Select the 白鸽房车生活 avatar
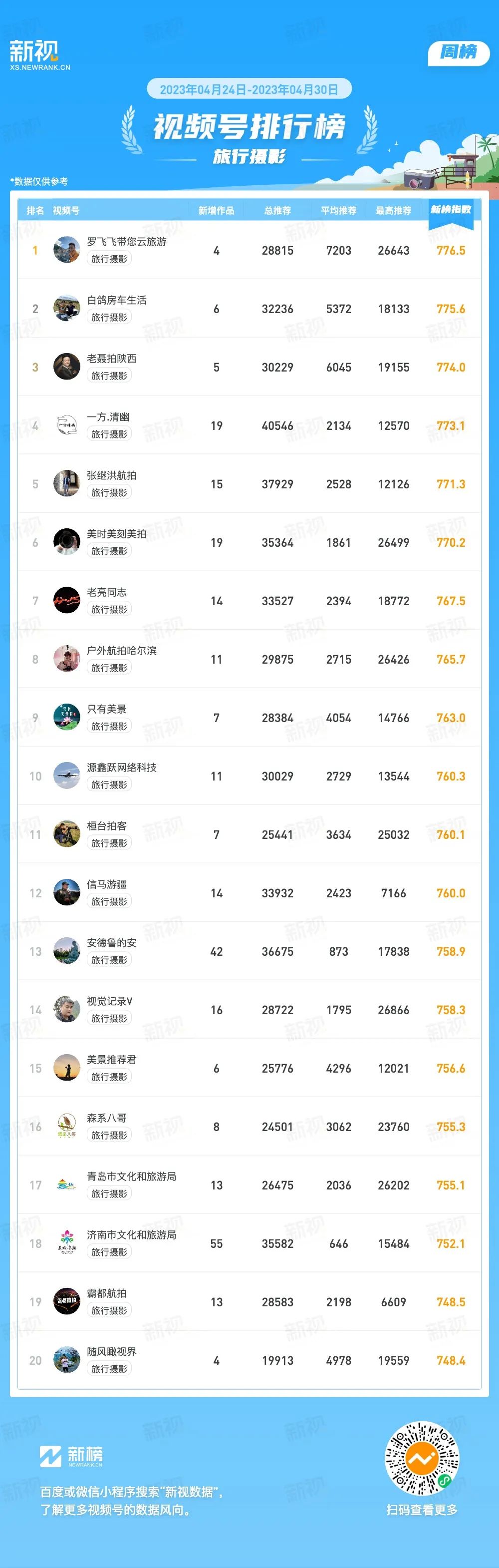Screen dimensions: 499x1568 (67, 309)
